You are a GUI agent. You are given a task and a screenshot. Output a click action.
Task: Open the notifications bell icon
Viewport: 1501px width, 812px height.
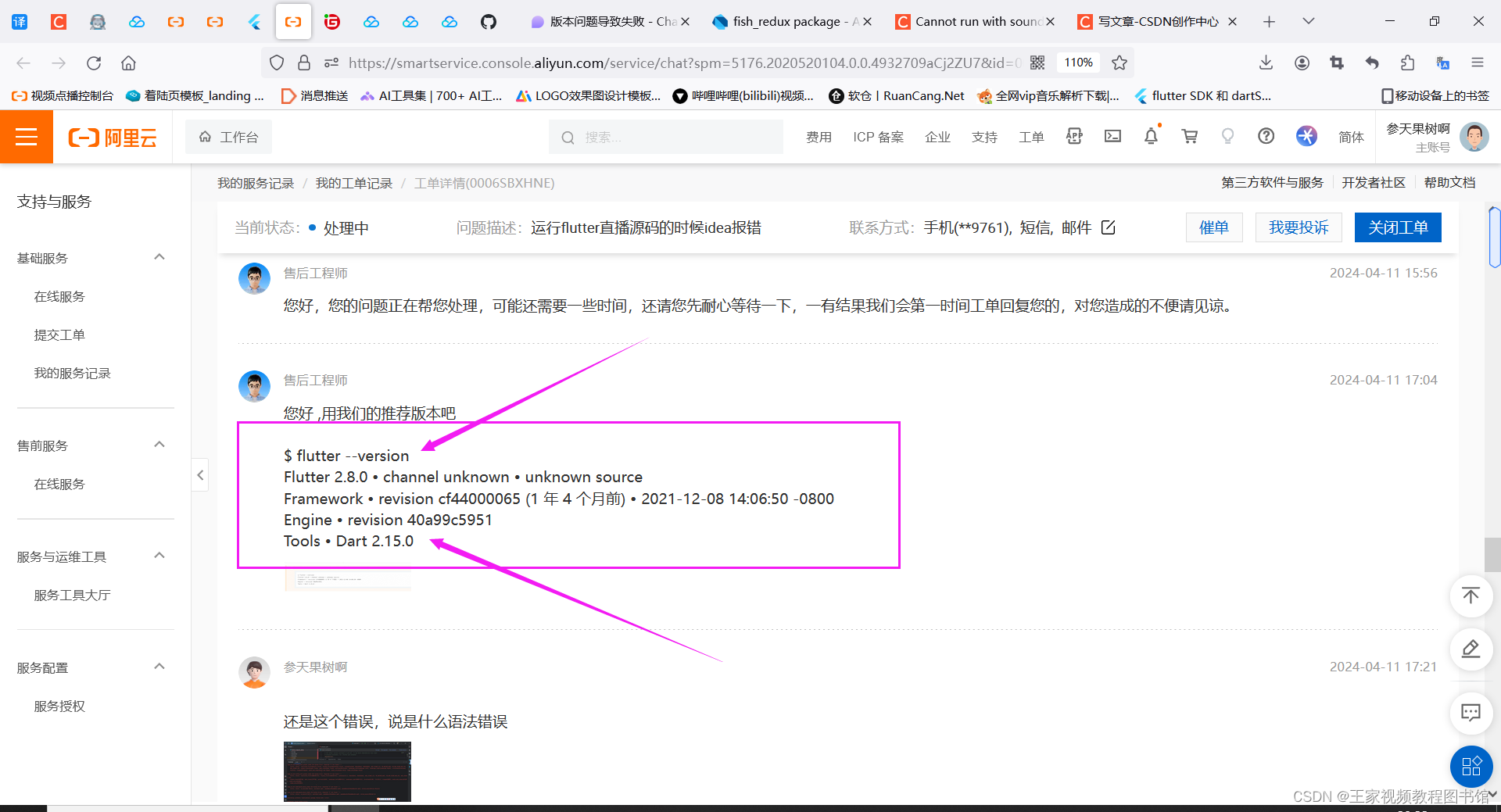tap(1151, 136)
